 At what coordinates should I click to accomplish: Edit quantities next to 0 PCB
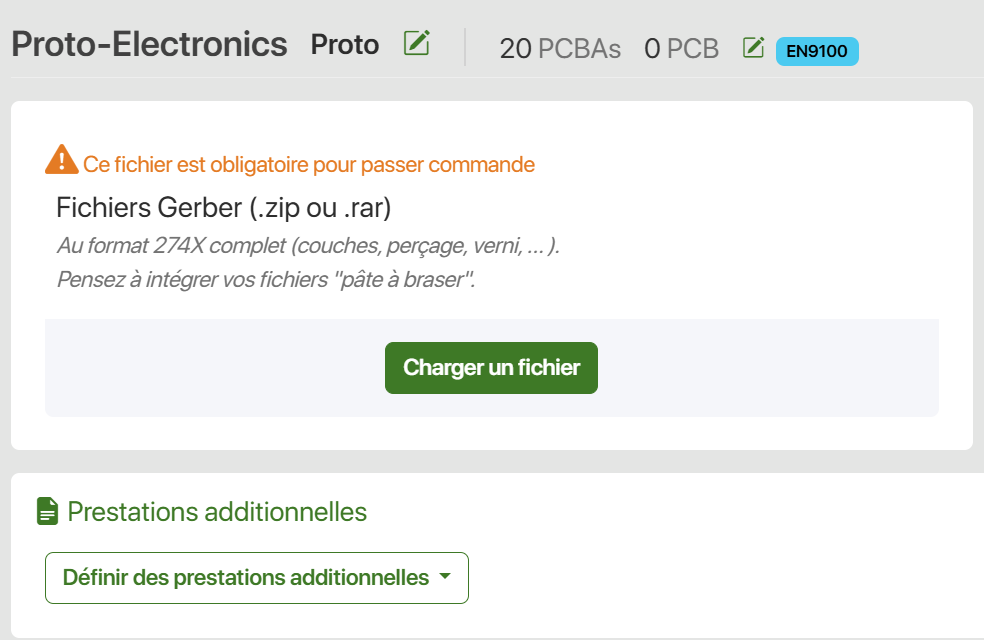click(753, 48)
